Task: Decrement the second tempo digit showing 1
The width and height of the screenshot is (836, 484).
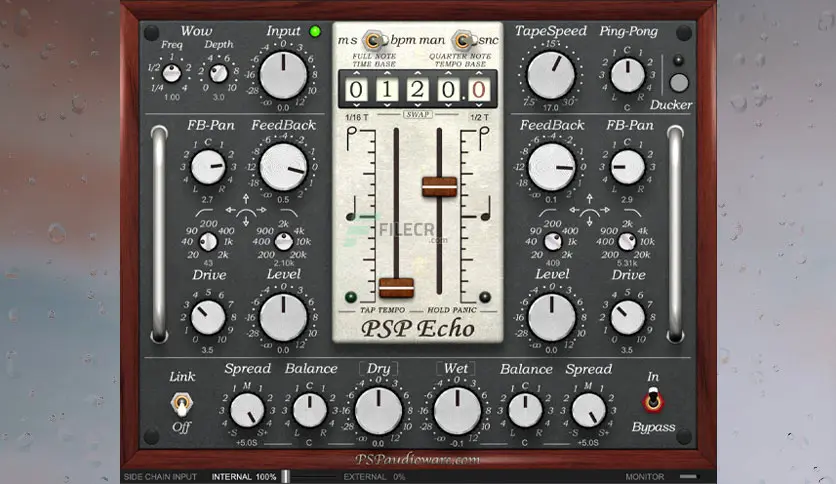Action: coord(387,105)
